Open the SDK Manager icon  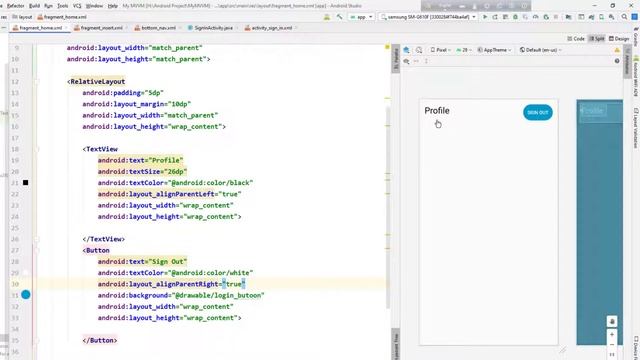tap(611, 17)
